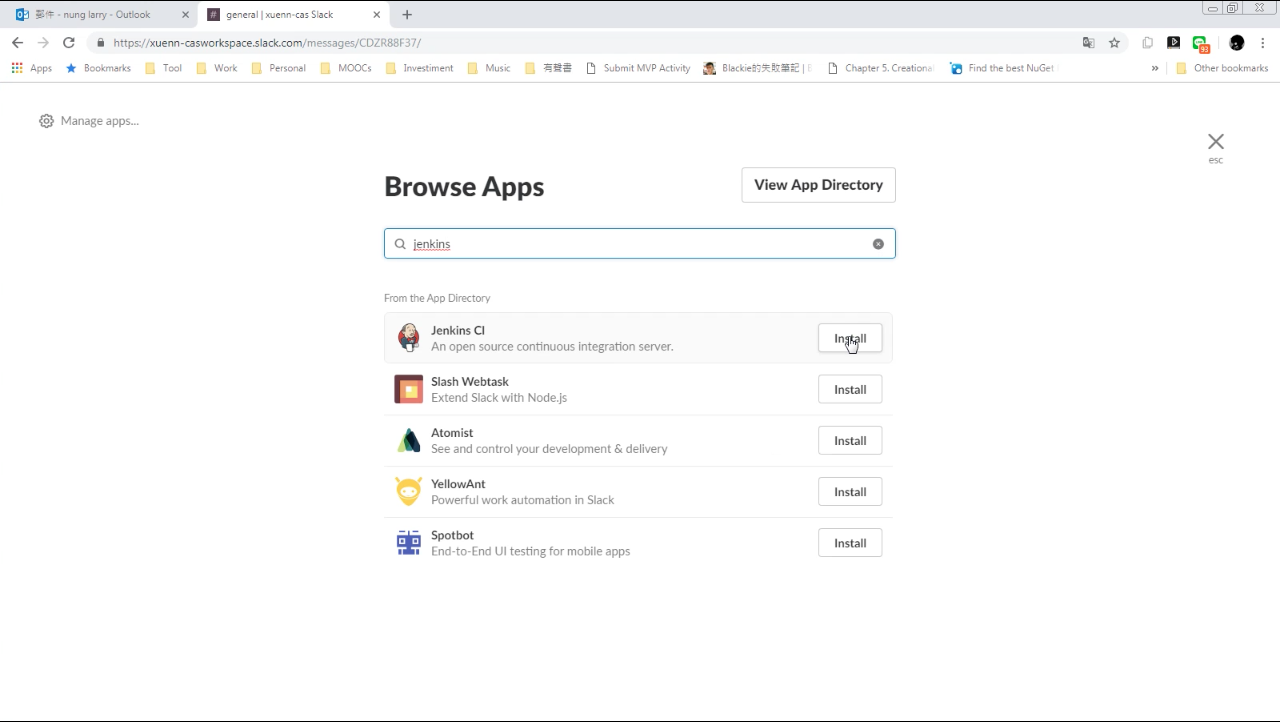Screen dimensions: 1280x722
Task: Click the address bar URL
Action: (x=267, y=43)
